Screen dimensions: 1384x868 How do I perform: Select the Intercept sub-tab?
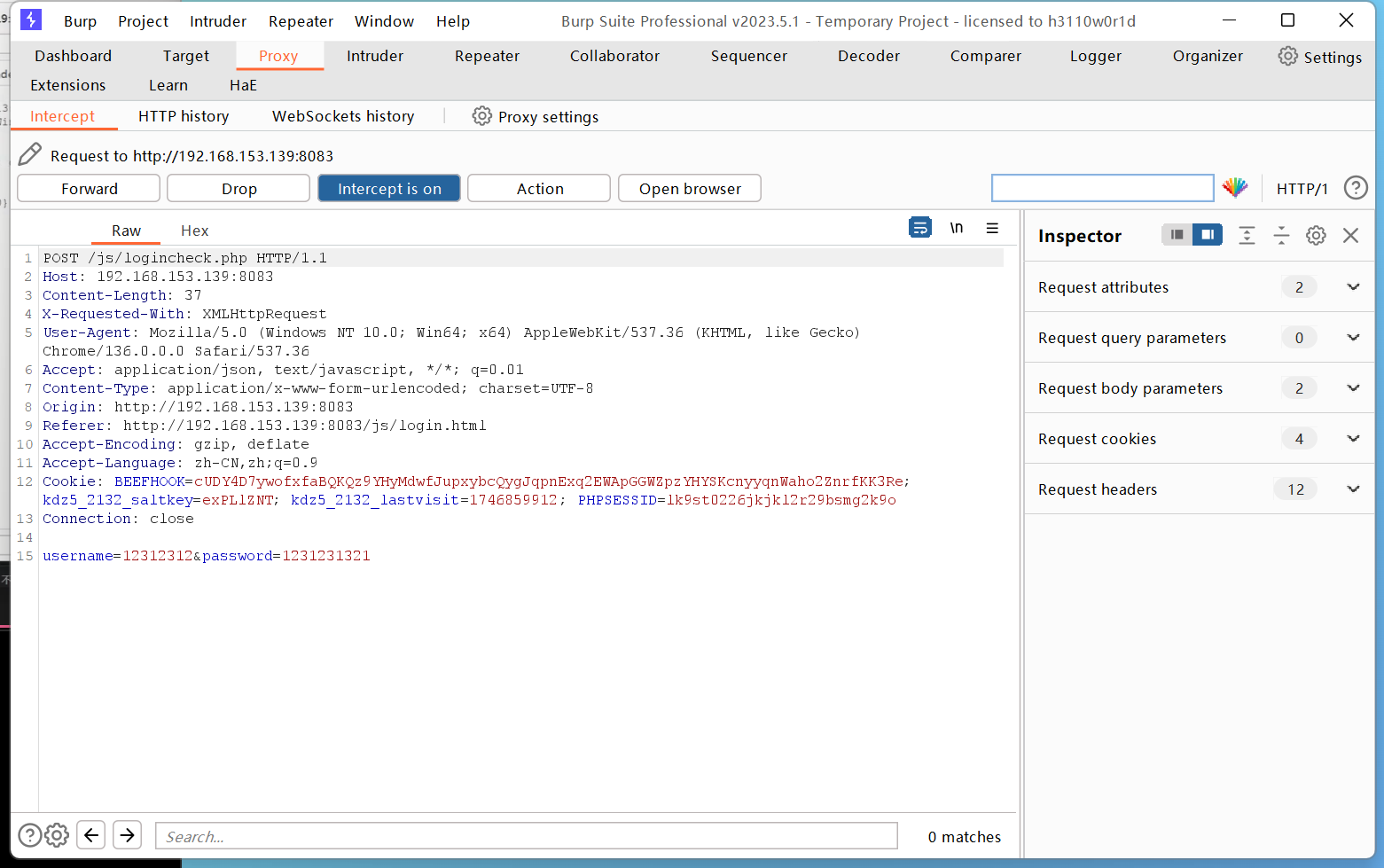click(62, 116)
